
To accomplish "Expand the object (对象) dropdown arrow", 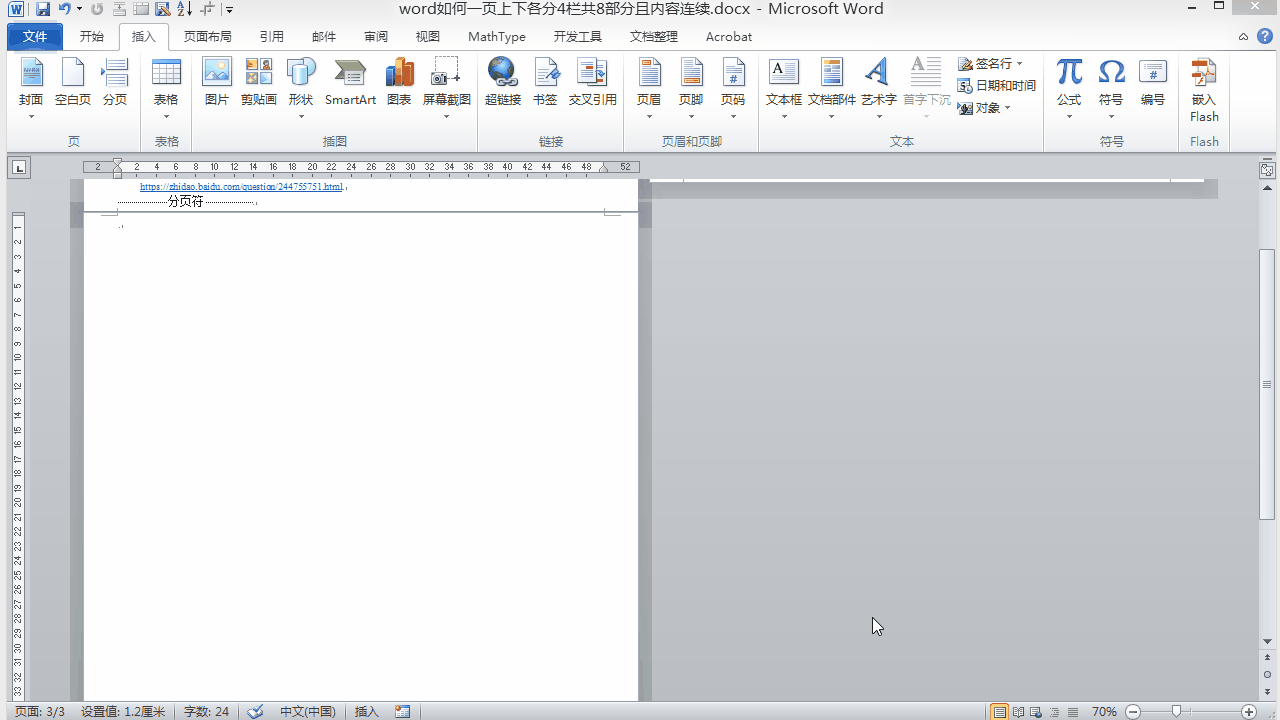I will [x=1008, y=108].
